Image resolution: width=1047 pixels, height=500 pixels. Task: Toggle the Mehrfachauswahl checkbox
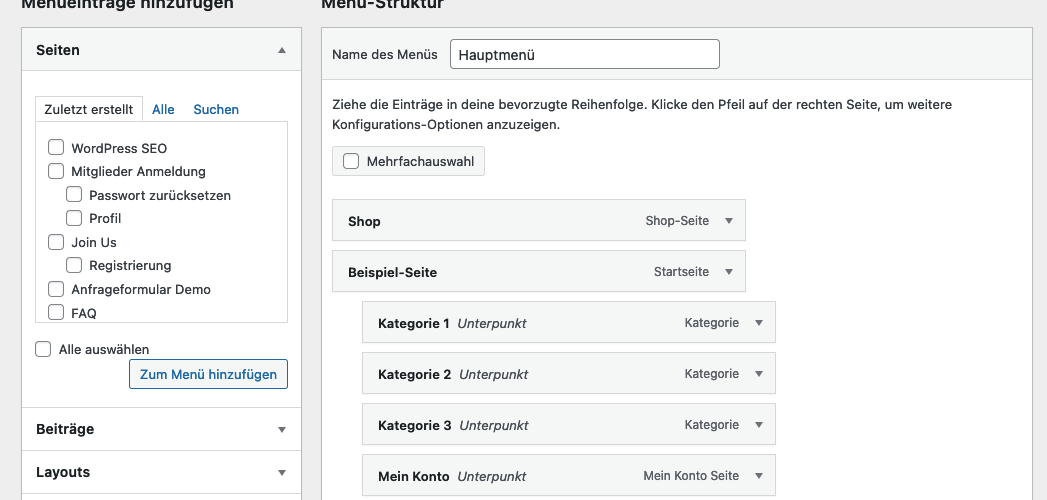pos(351,162)
